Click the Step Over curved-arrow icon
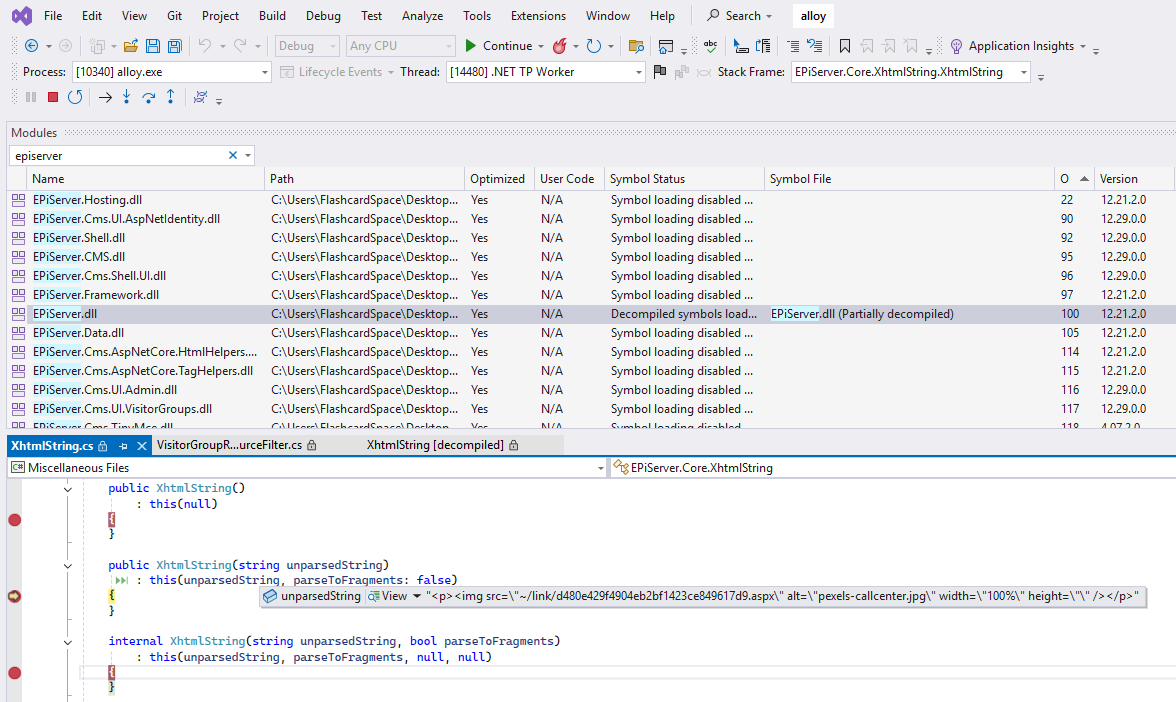The image size is (1176, 702). [148, 97]
